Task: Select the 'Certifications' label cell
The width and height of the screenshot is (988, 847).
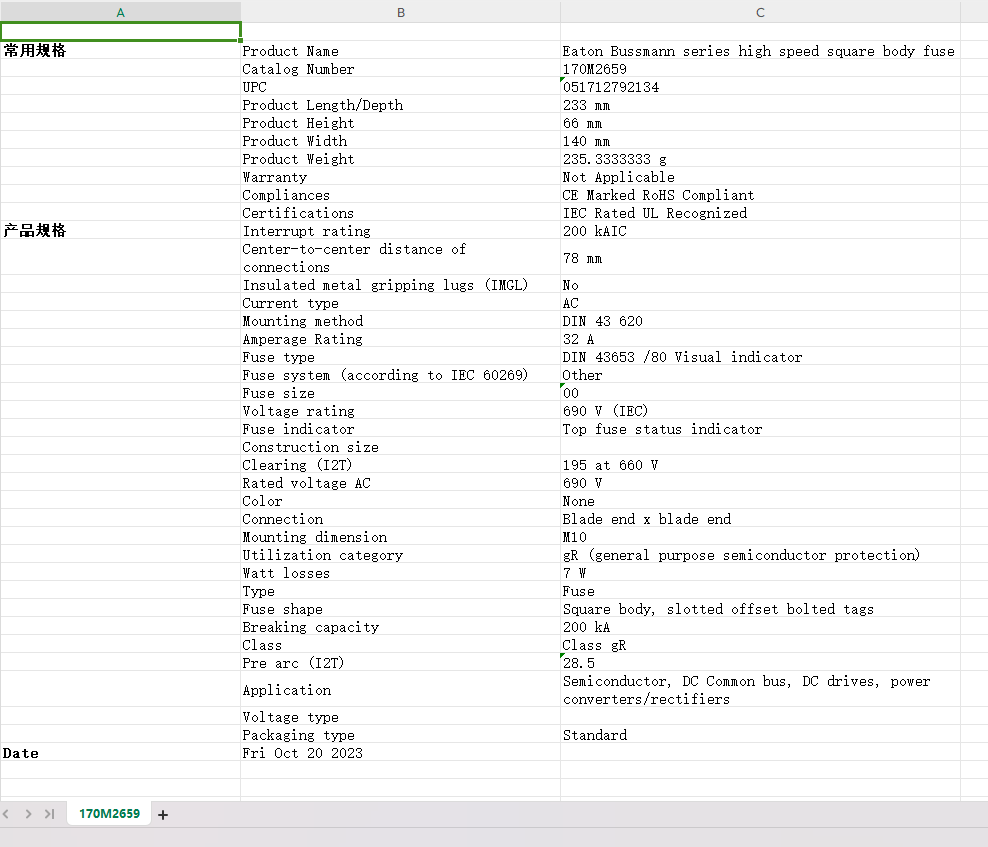Action: pyautogui.click(x=401, y=213)
